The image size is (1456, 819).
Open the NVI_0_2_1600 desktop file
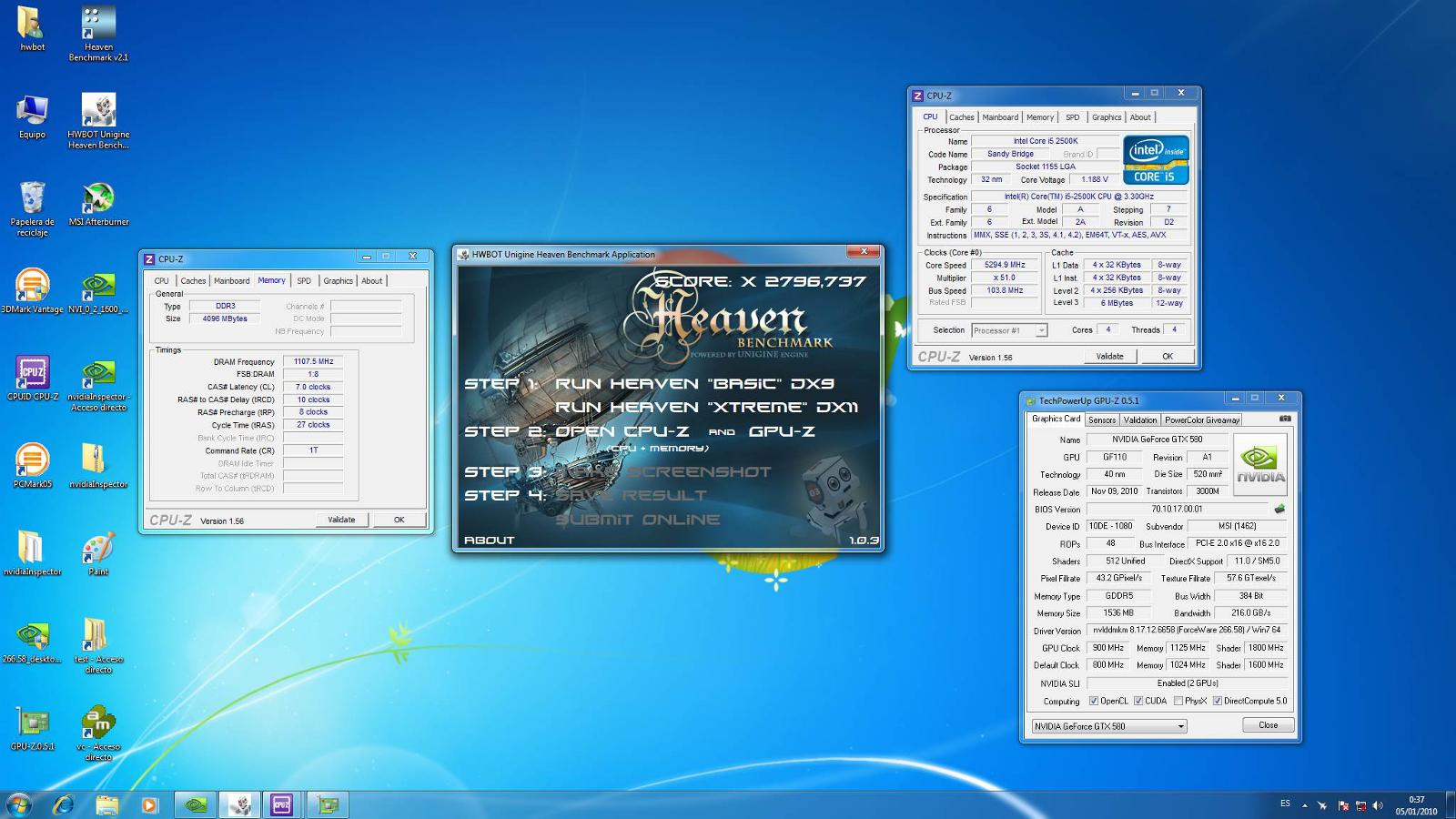(98, 291)
